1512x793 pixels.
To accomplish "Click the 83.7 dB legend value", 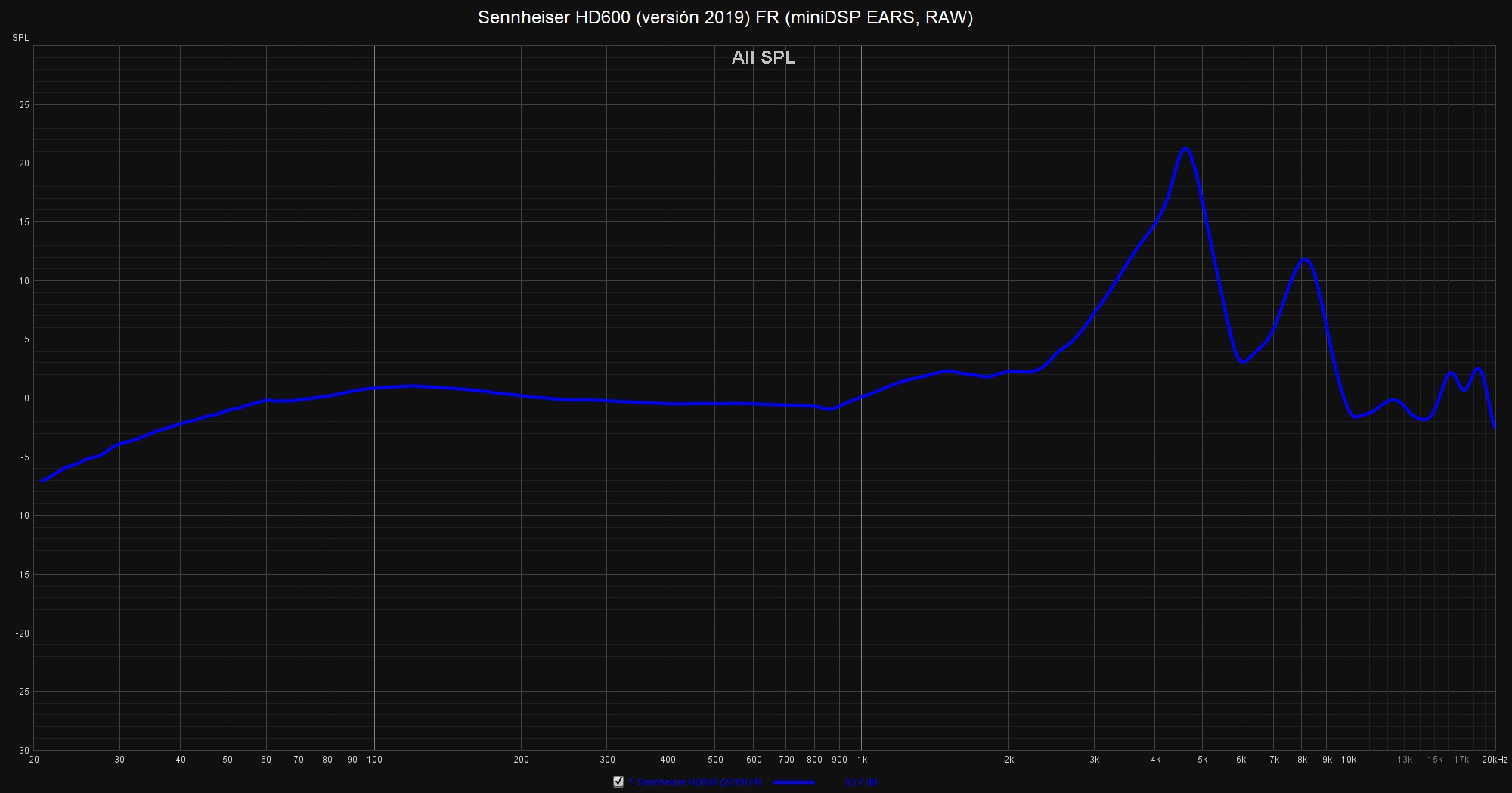I will (x=861, y=782).
